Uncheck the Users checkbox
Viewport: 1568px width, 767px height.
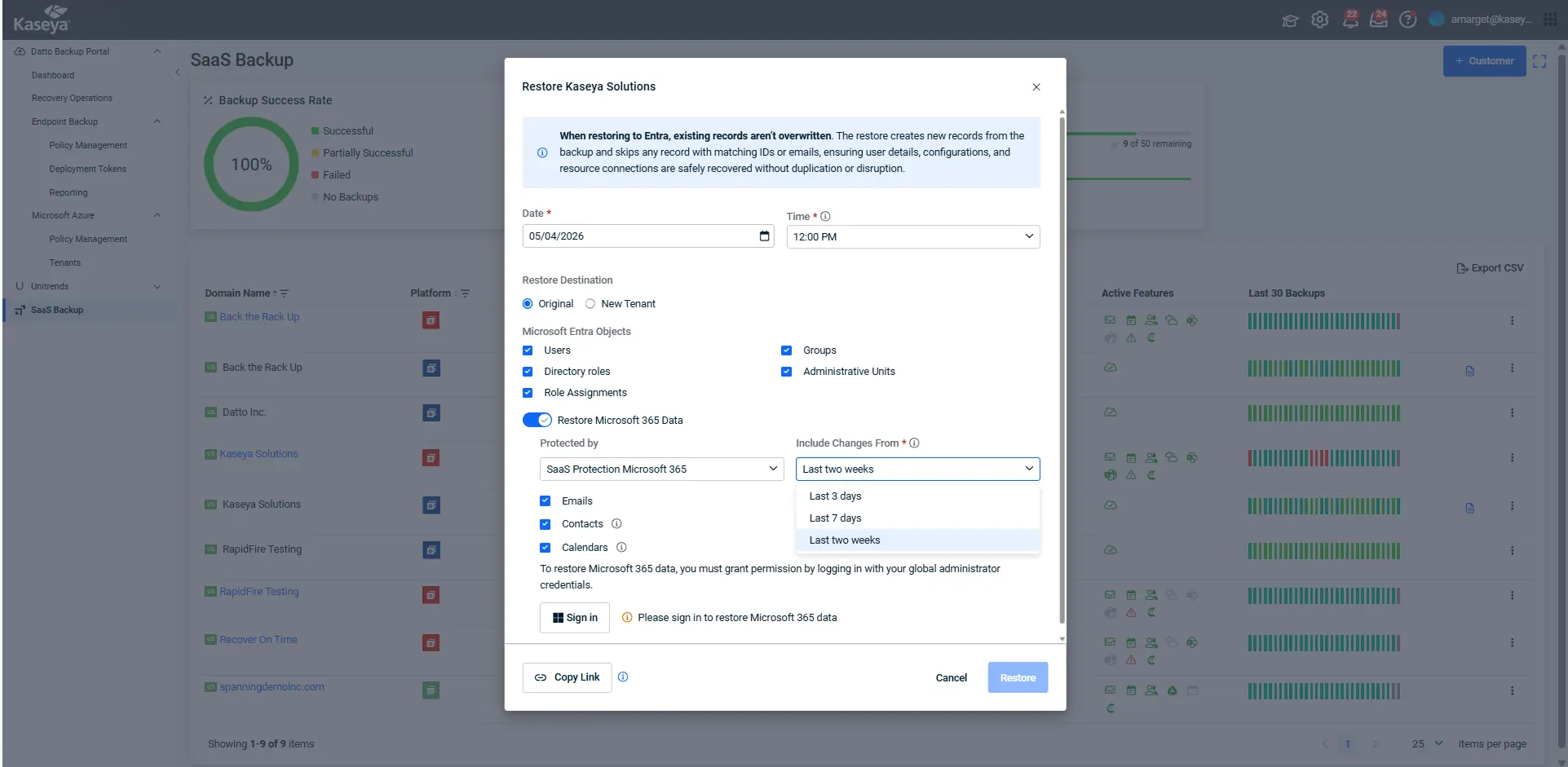(x=528, y=350)
